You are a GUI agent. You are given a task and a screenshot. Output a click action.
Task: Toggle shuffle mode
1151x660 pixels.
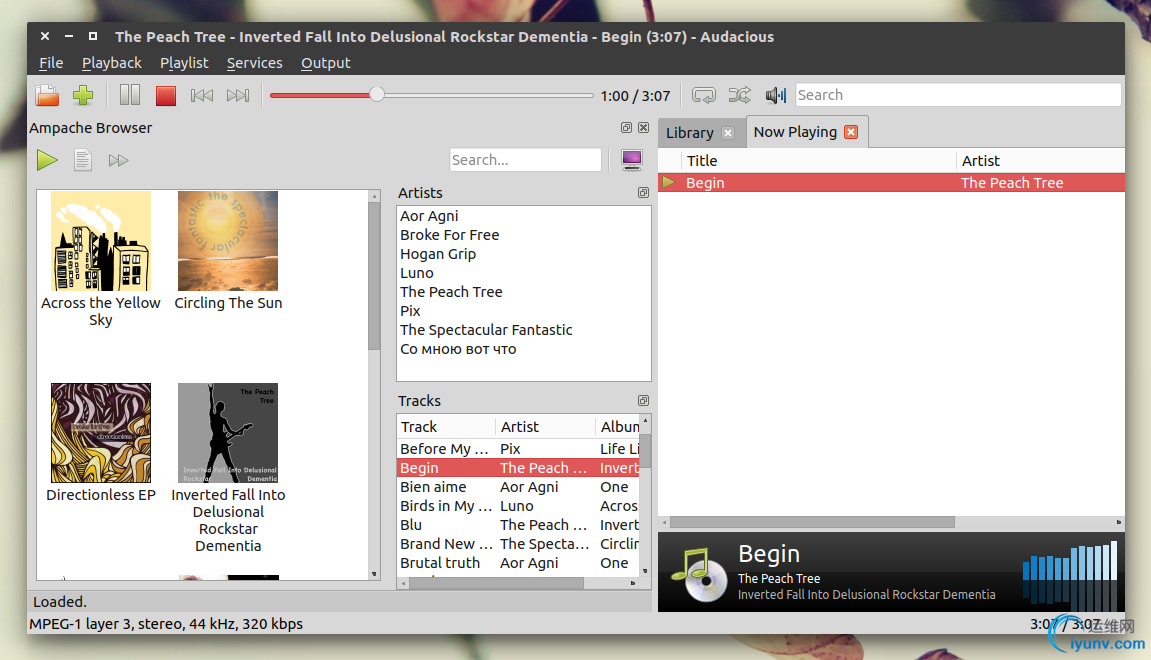click(739, 95)
